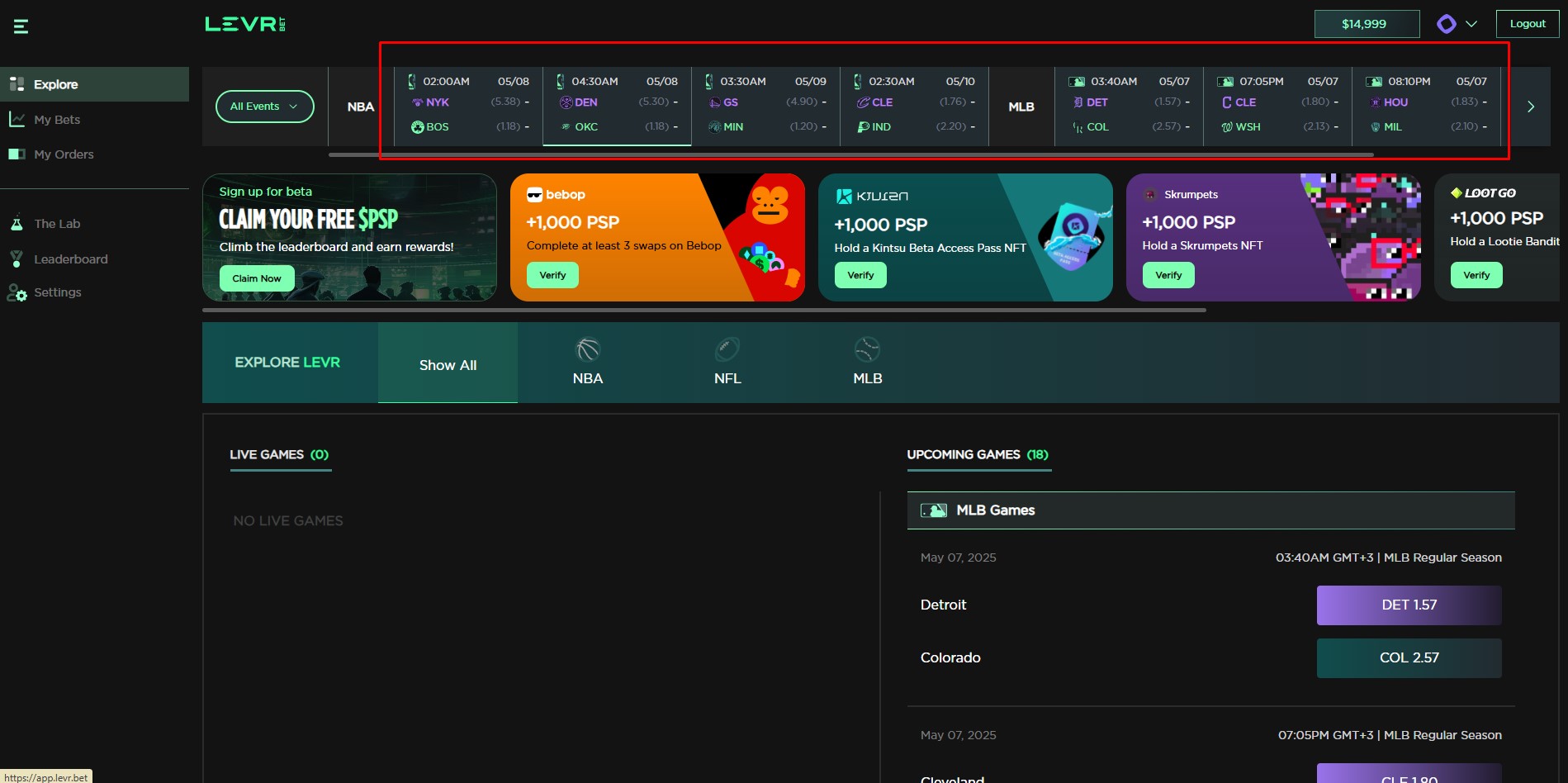Open Settings gear in sidebar
Image resolution: width=1568 pixels, height=783 pixels.
point(17,292)
